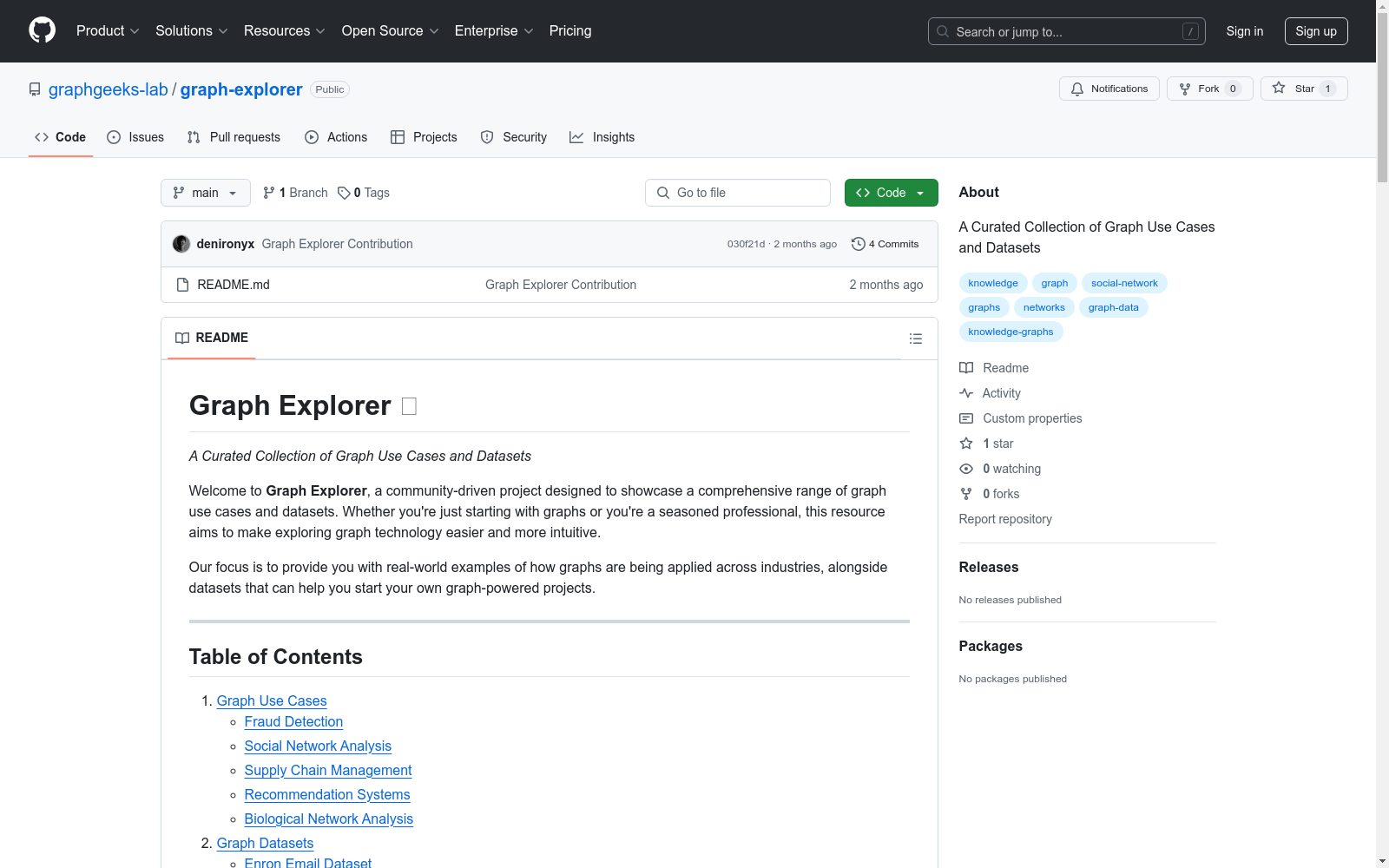The image size is (1389, 868).
Task: Open the README outline list icon
Action: tap(916, 339)
